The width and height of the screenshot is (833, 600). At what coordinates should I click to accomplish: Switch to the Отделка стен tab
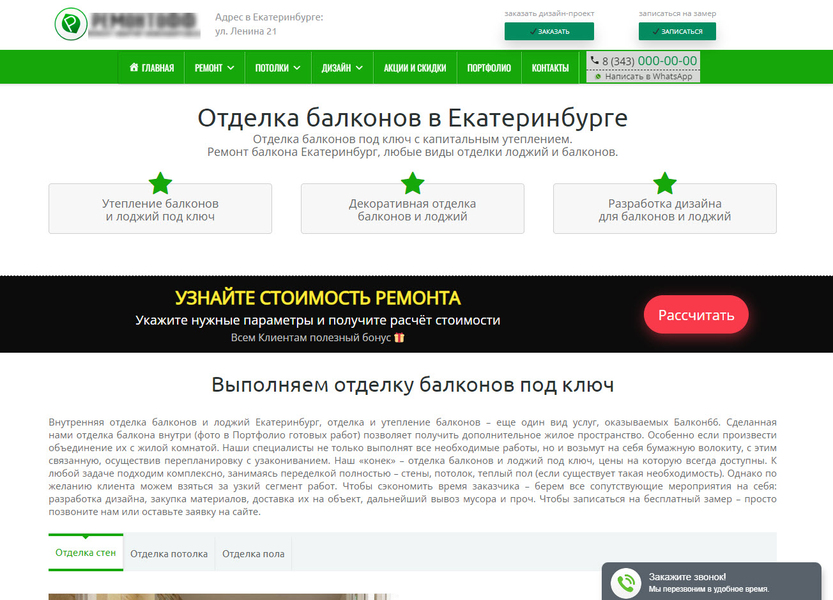pyautogui.click(x=86, y=553)
